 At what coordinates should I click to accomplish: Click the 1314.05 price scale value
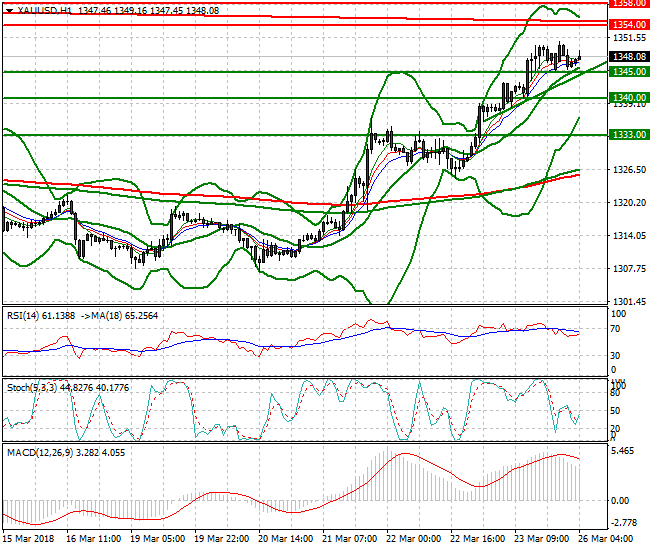(629, 236)
